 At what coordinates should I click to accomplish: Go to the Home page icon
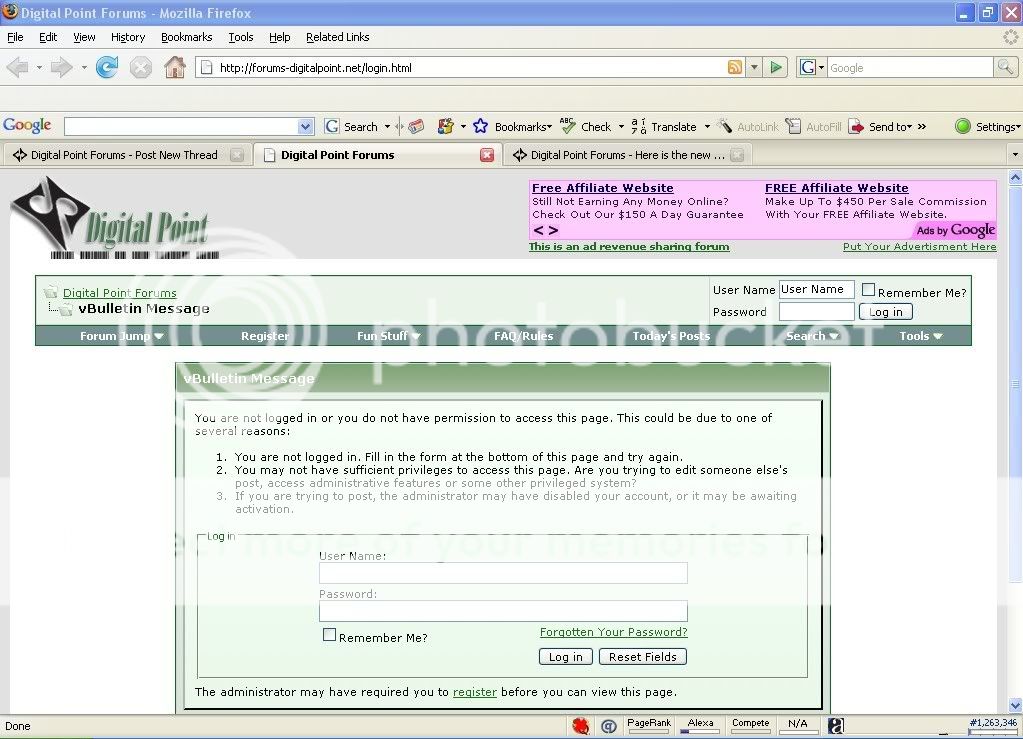click(x=174, y=67)
